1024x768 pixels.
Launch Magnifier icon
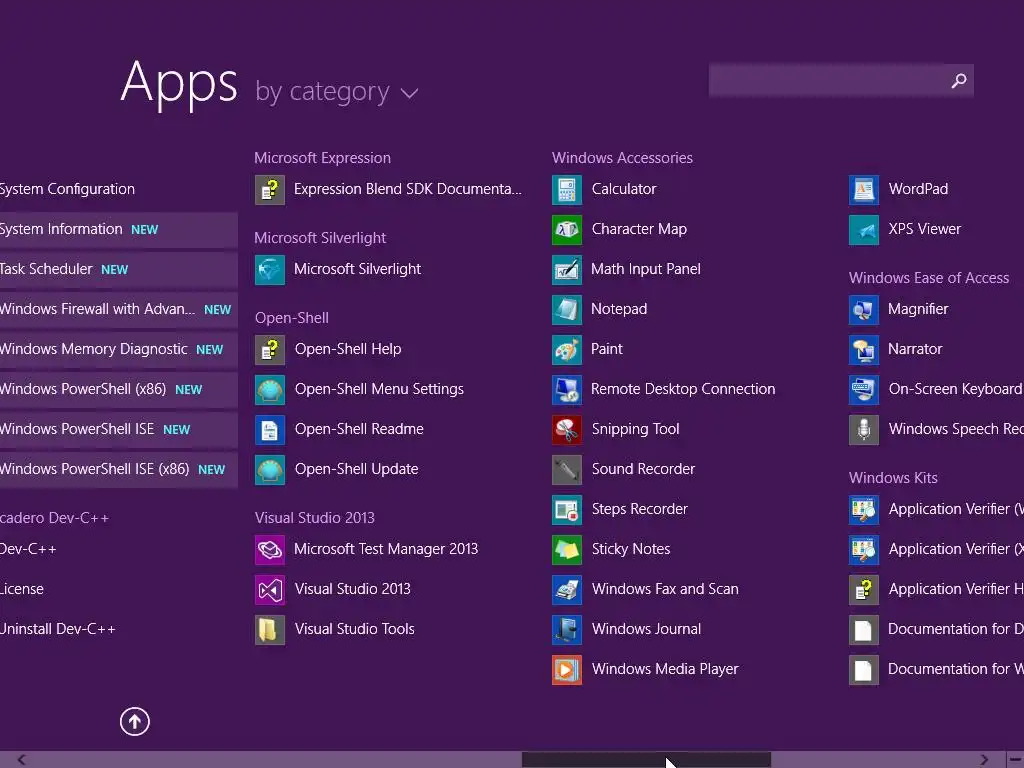(863, 310)
